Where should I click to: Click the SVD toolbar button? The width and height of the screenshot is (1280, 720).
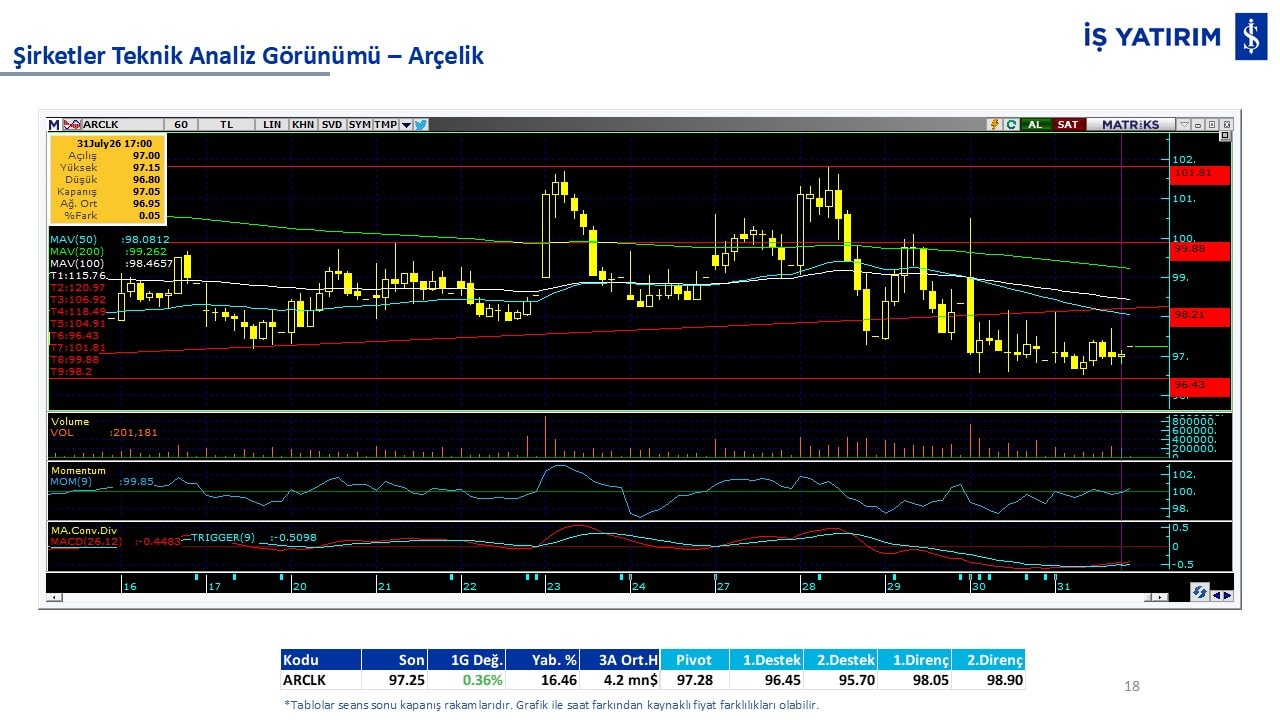pos(332,124)
